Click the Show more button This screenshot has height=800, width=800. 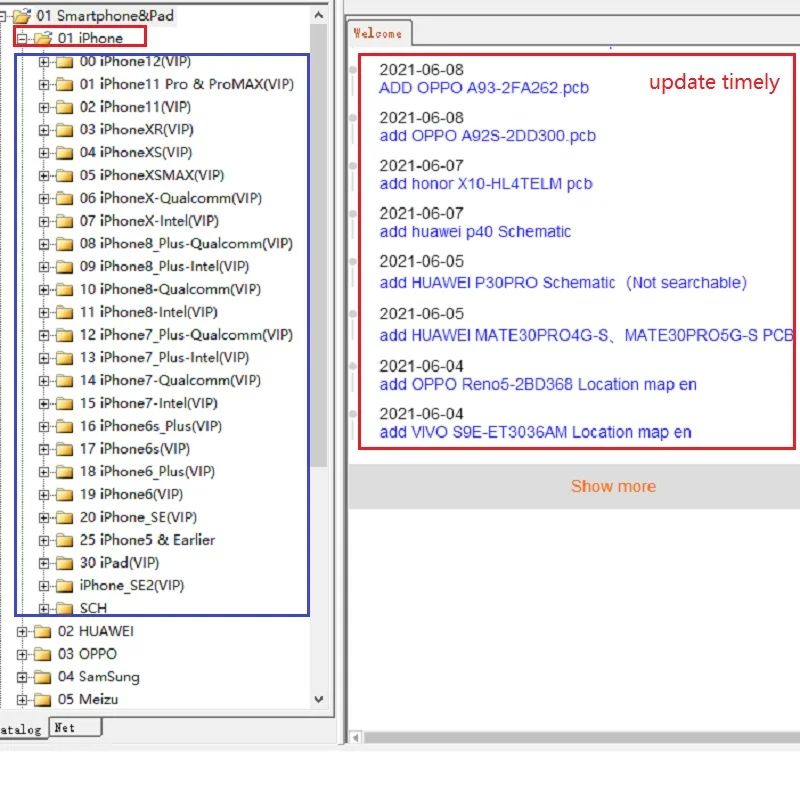(613, 486)
